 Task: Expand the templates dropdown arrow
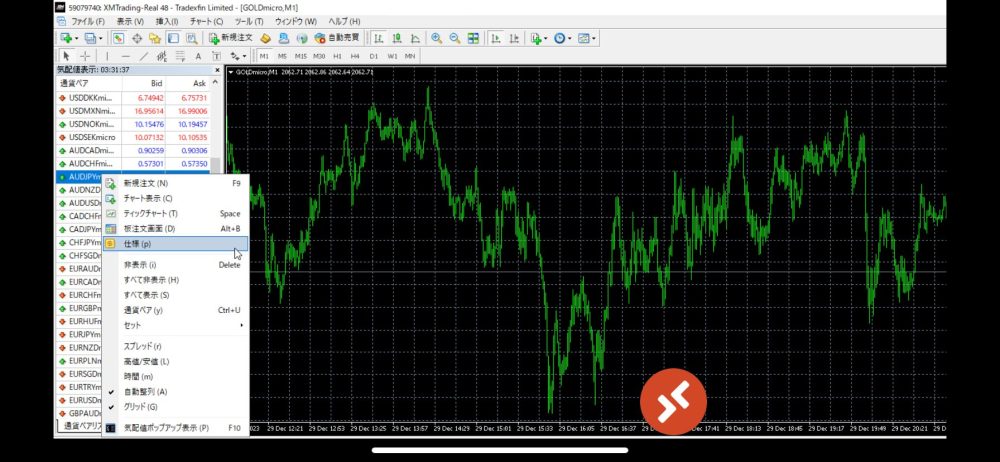594,38
